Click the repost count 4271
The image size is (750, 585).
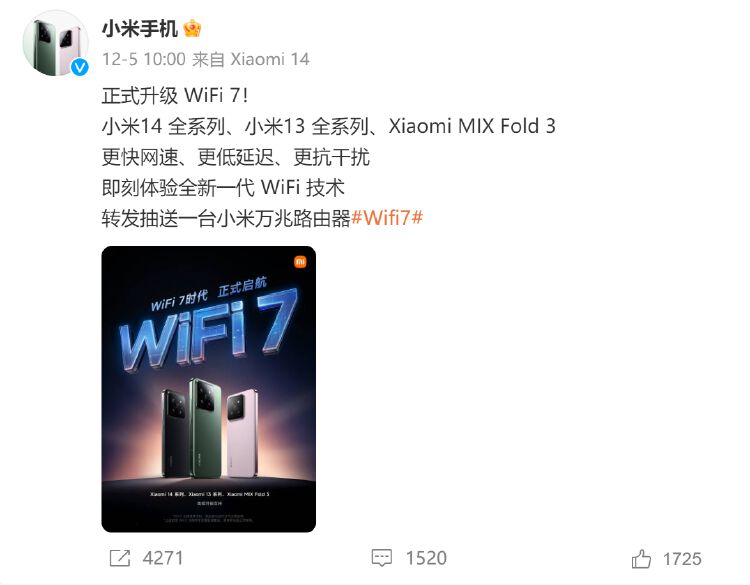[x=163, y=558]
